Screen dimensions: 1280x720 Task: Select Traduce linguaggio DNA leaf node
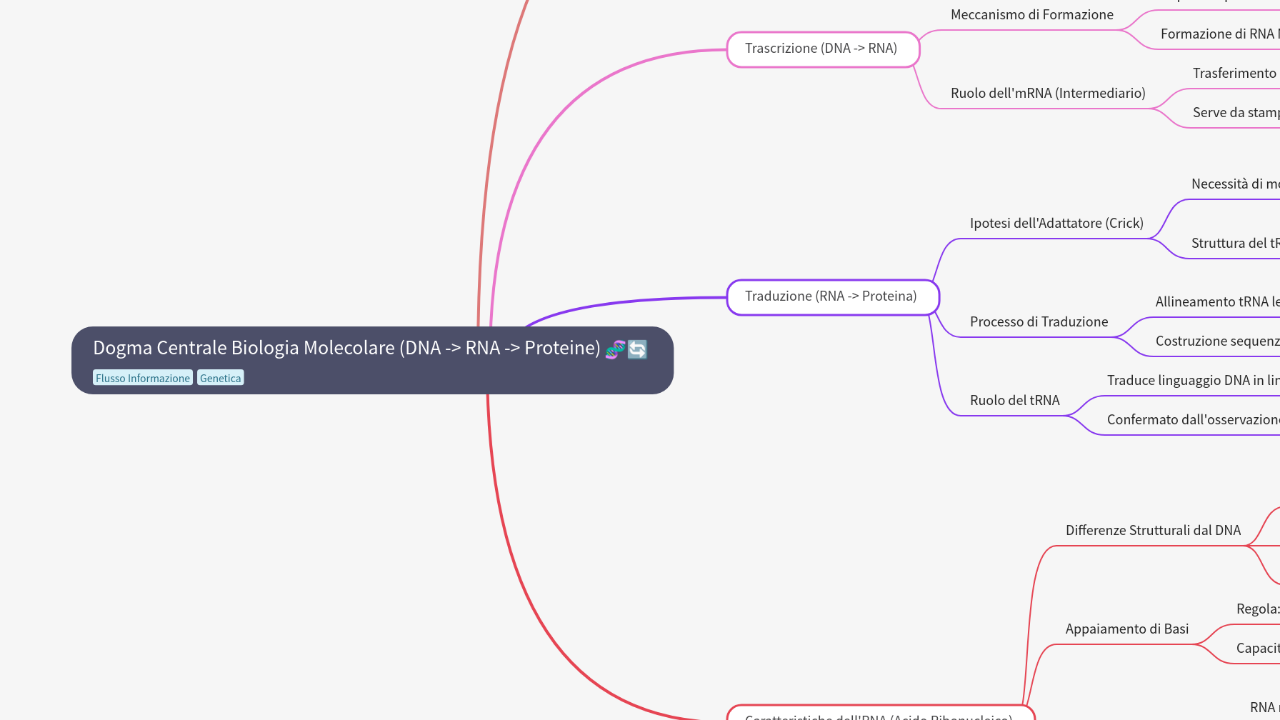(1192, 381)
